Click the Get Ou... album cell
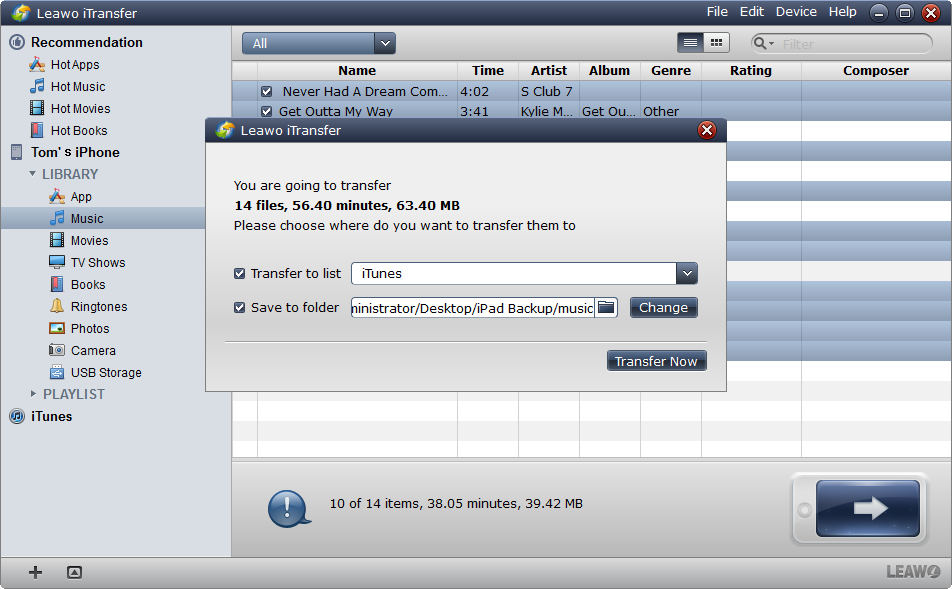Screen dimensions: 952x589 (x=610, y=111)
